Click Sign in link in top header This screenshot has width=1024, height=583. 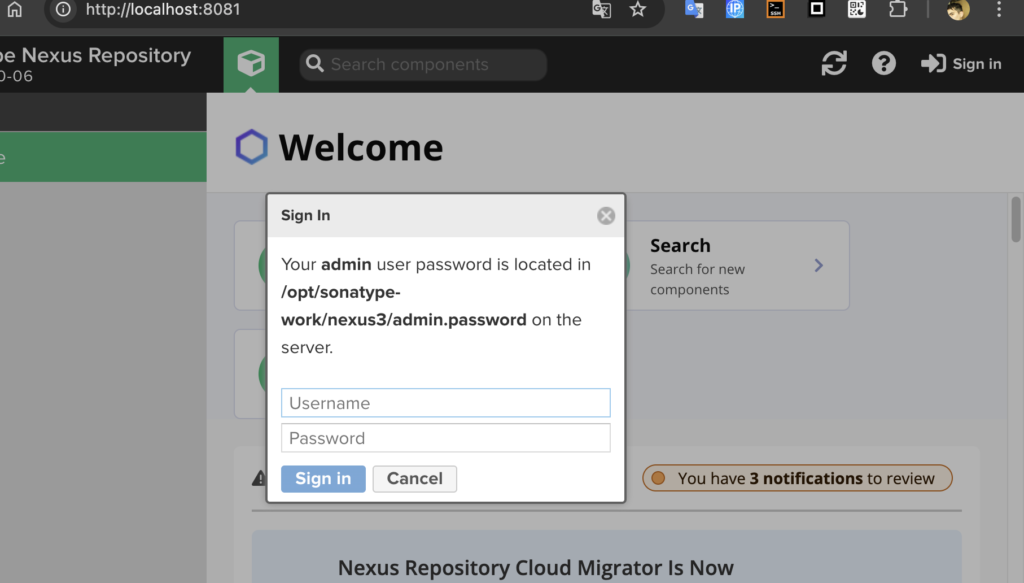click(961, 64)
